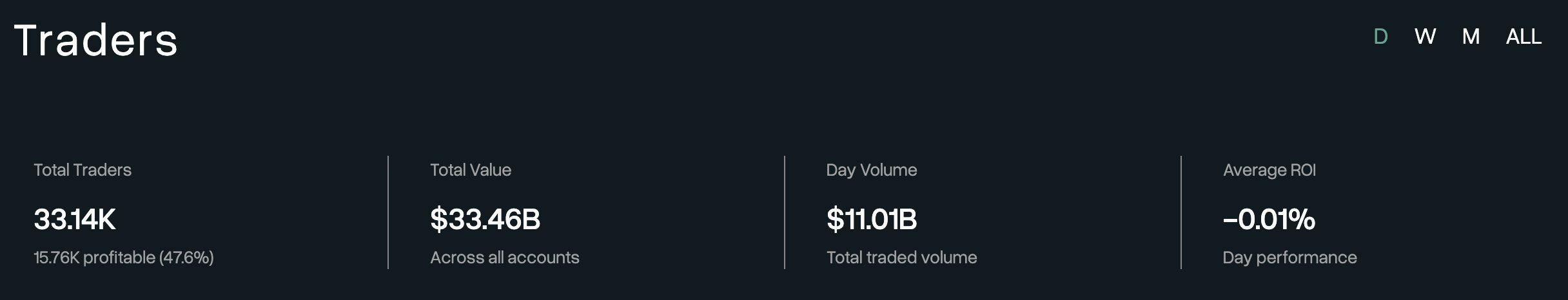The width and height of the screenshot is (1568, 300).
Task: Click divider between Total Value and Day Volume
Action: (785, 212)
